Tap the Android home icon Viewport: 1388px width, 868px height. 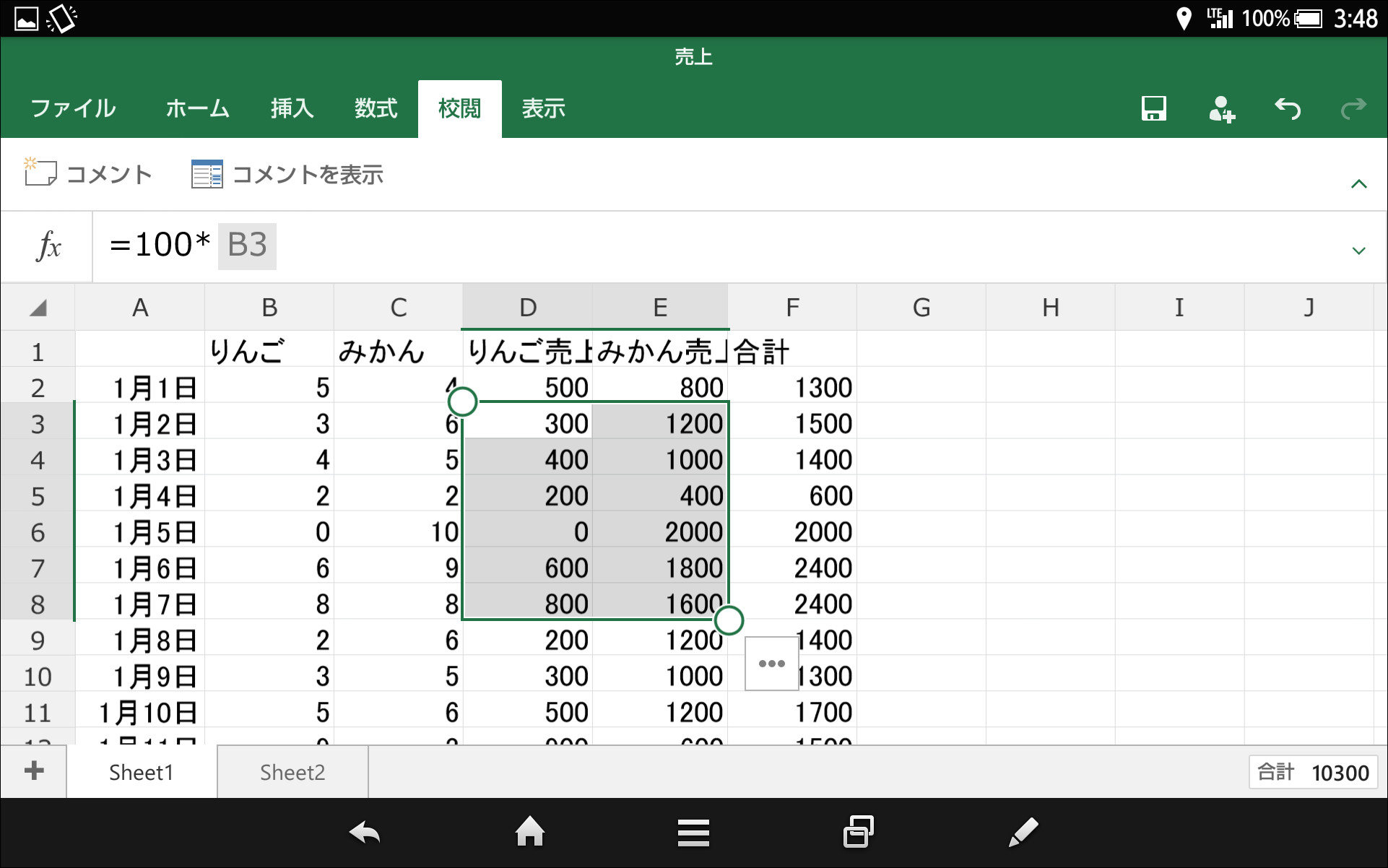(x=529, y=832)
